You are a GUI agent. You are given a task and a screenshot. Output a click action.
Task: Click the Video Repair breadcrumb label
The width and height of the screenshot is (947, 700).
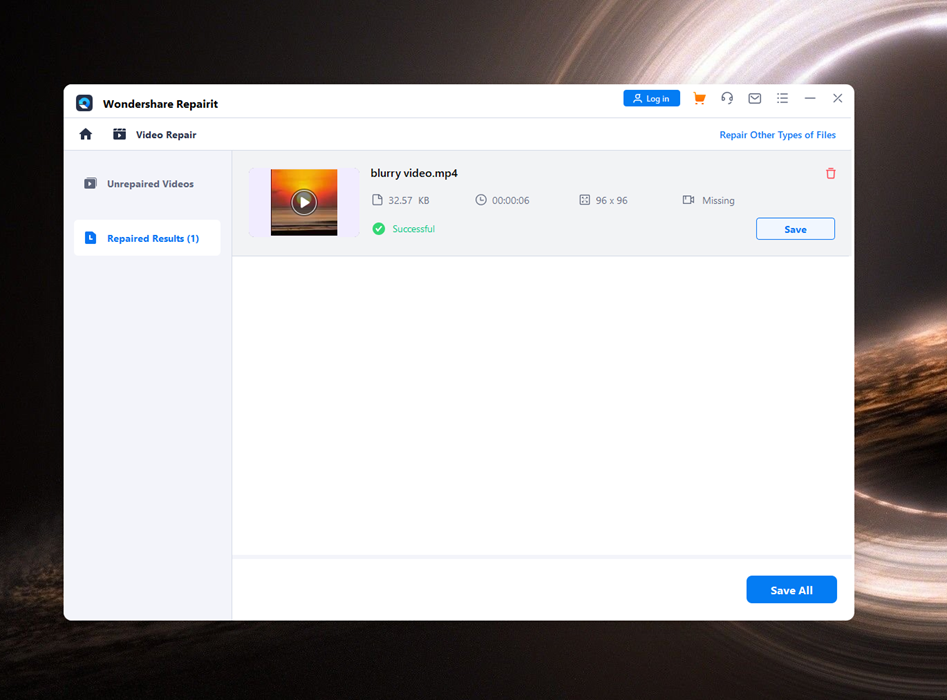click(166, 135)
